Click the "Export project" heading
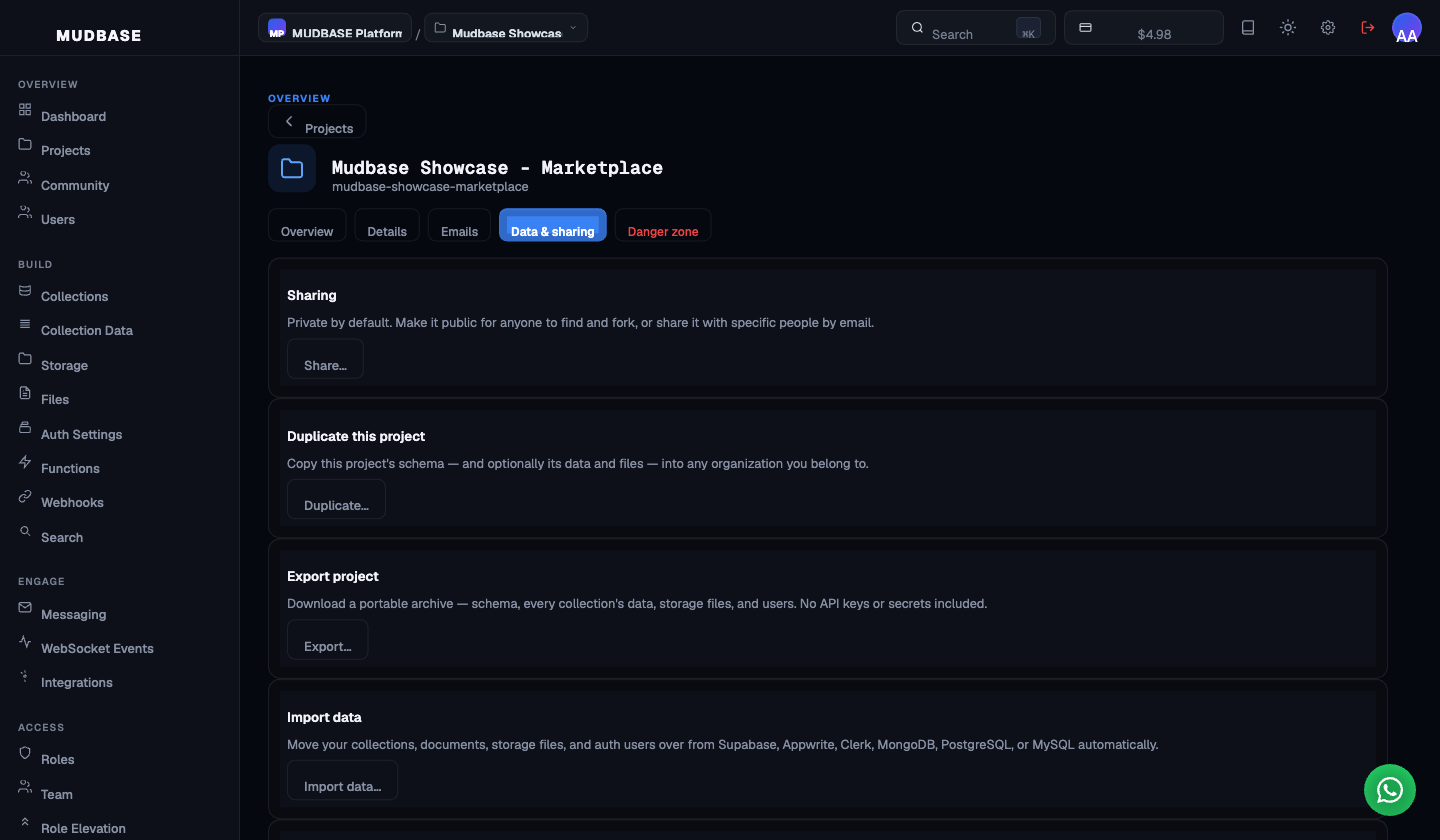 point(333,576)
